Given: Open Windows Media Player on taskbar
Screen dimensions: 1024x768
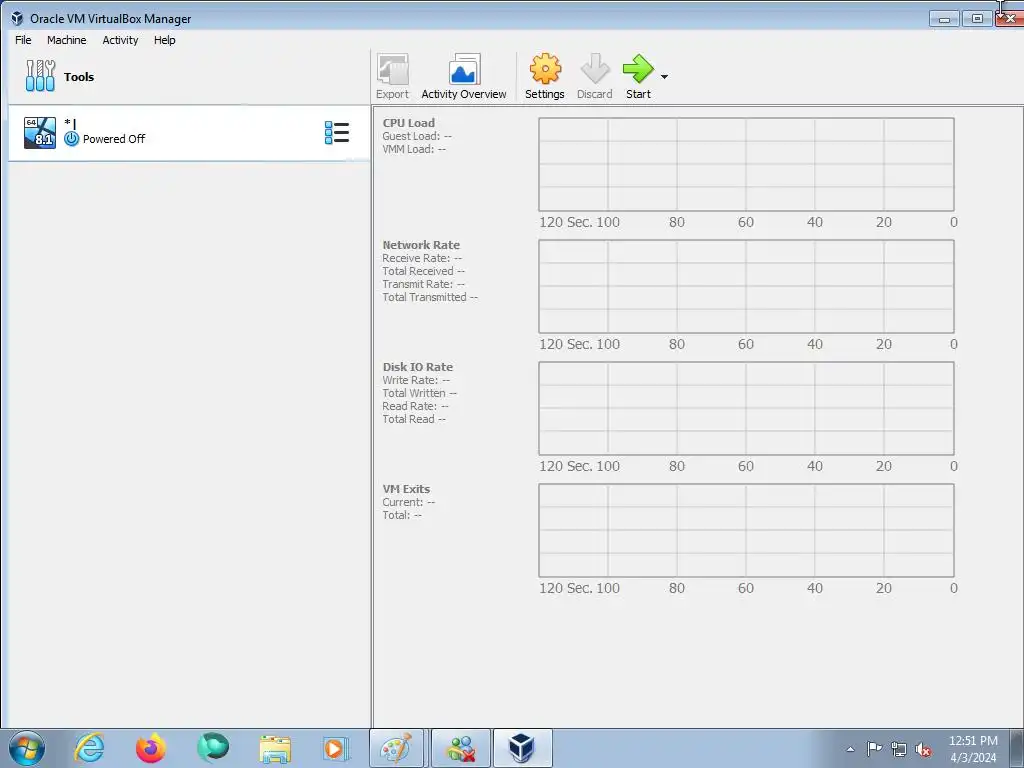Looking at the screenshot, I should pyautogui.click(x=336, y=748).
